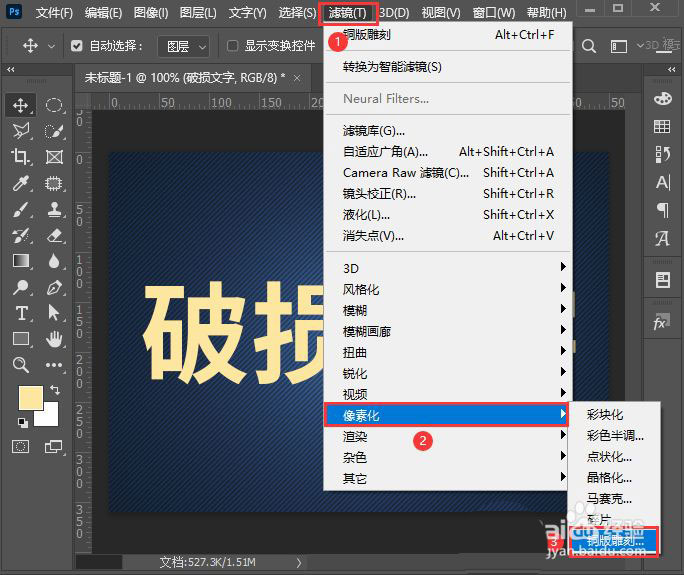The height and width of the screenshot is (575, 684).
Task: Expand the 3D filter submenu
Action: [x=448, y=267]
